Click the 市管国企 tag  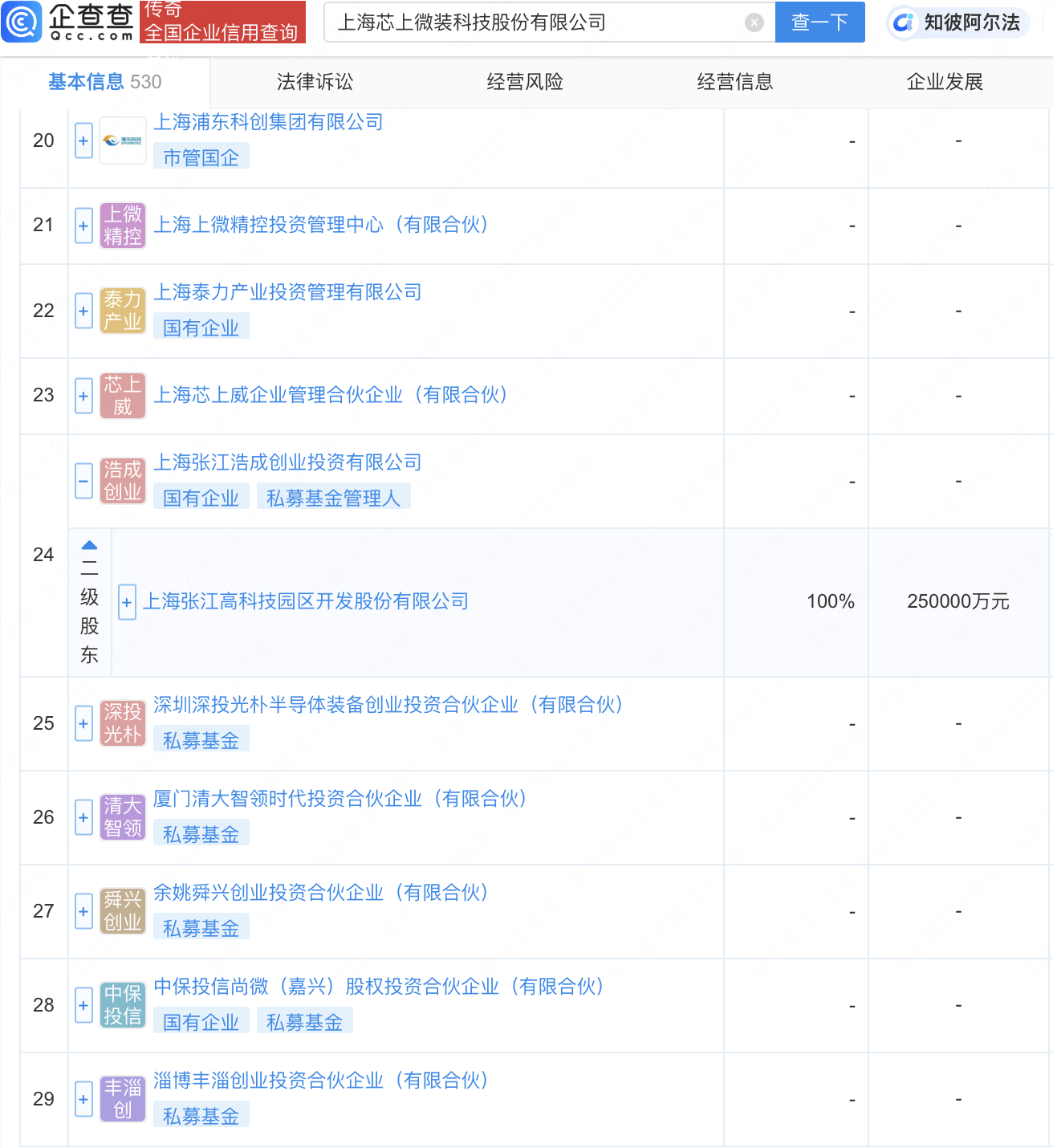click(201, 157)
